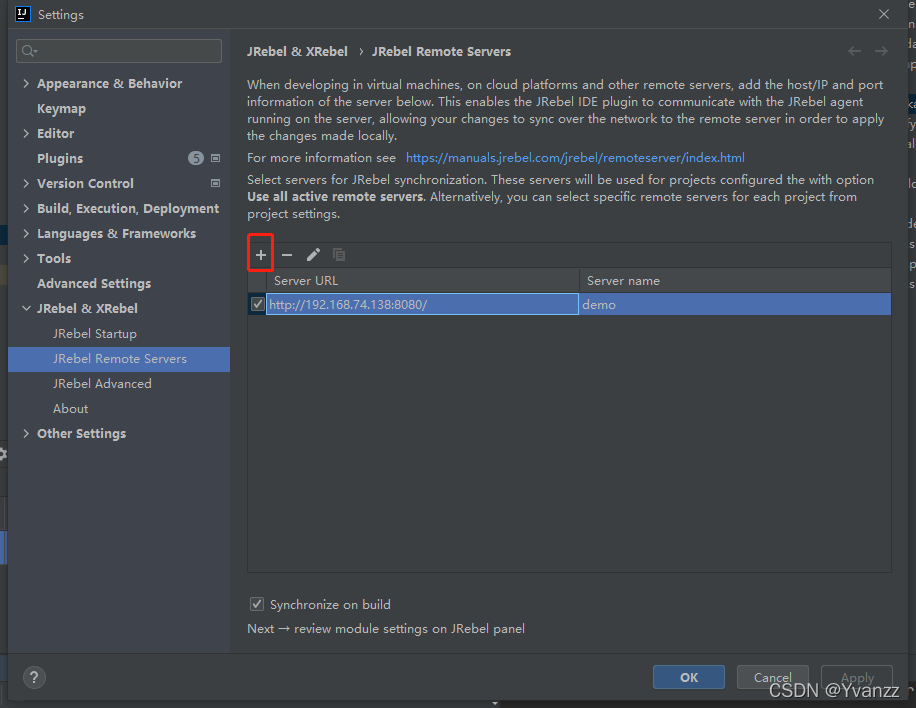
Task: Click the Tools tree label
Action: (x=54, y=258)
